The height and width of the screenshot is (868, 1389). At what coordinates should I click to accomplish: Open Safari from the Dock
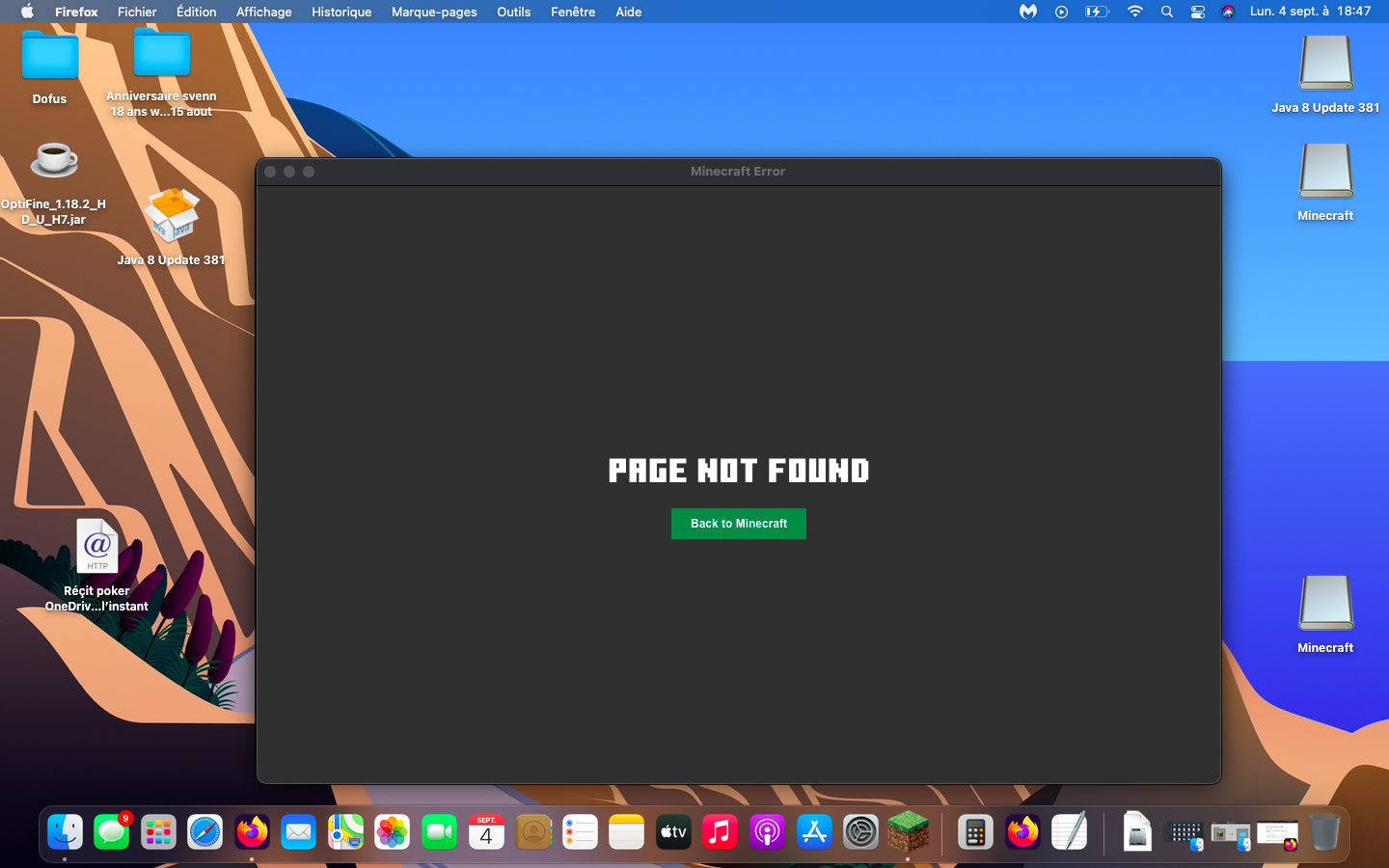[x=205, y=831]
